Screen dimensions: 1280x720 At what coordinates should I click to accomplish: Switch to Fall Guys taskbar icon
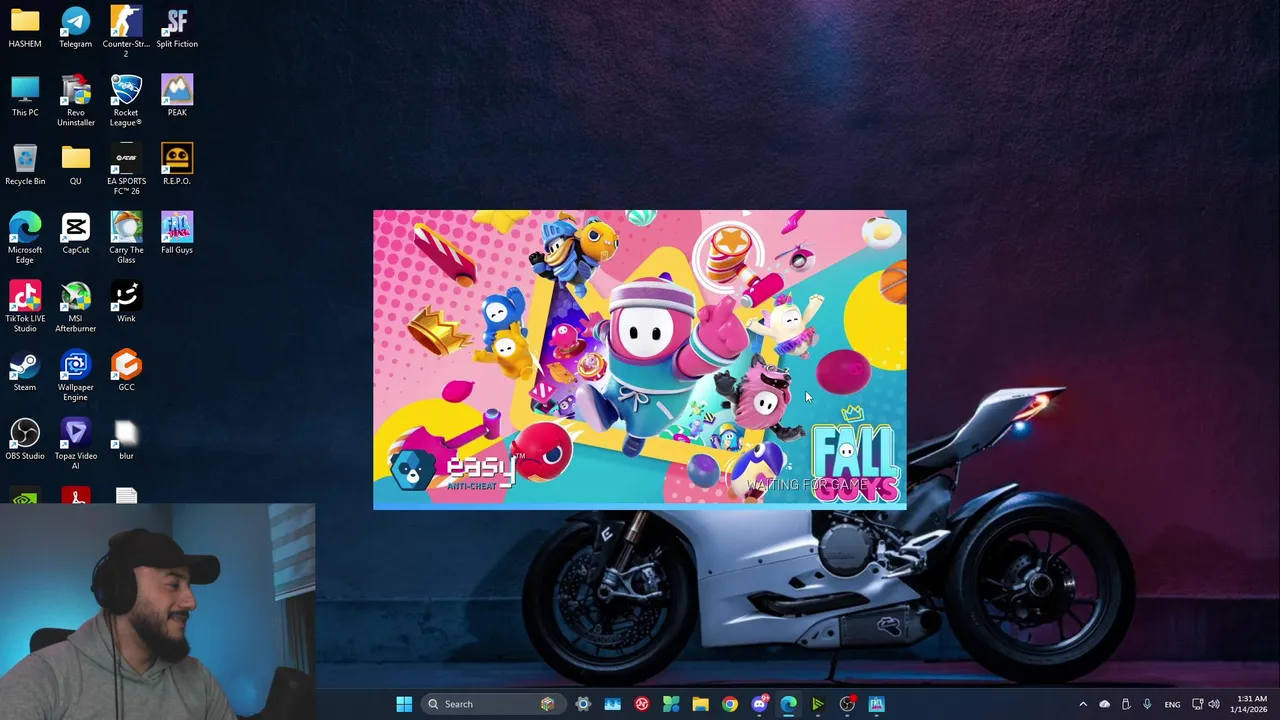(x=877, y=704)
